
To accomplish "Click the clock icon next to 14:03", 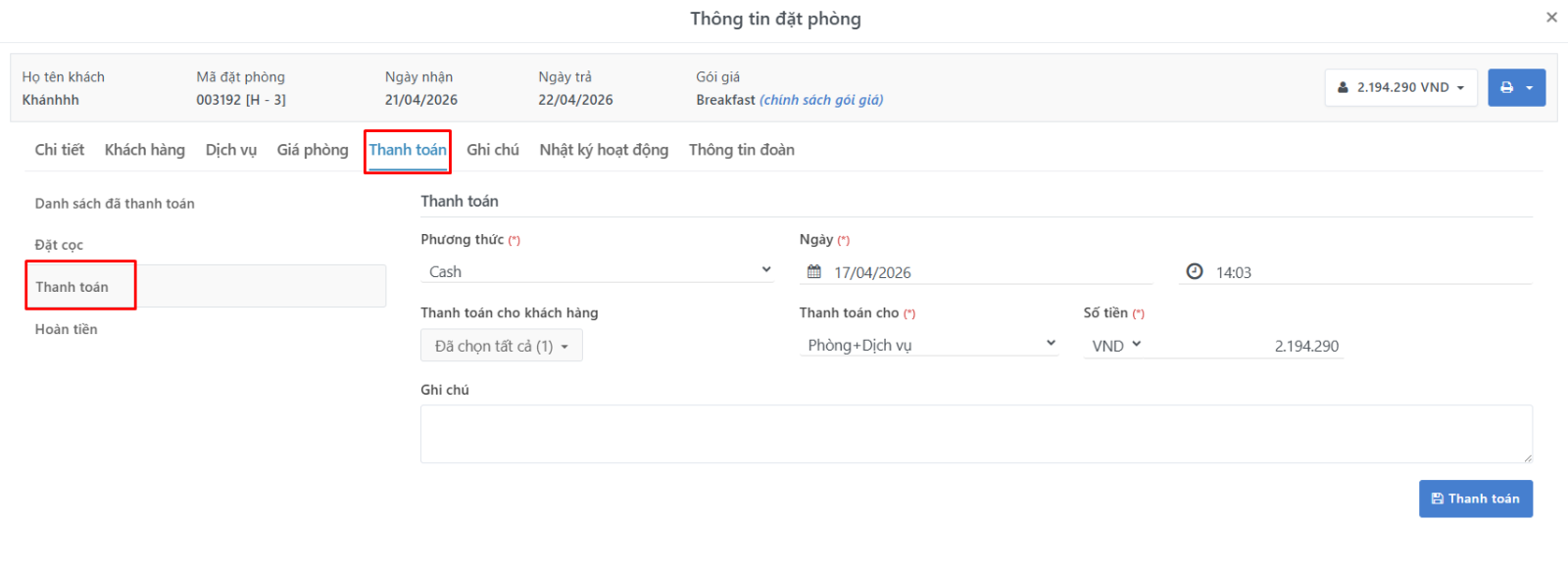I will (1194, 271).
